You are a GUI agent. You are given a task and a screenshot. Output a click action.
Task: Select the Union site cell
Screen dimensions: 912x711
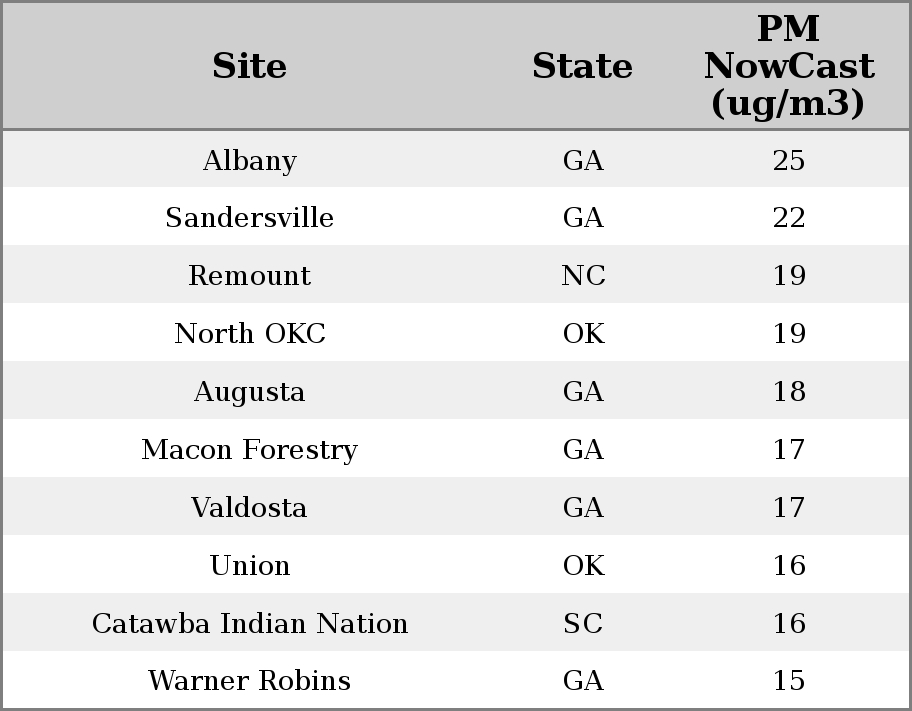(249, 566)
